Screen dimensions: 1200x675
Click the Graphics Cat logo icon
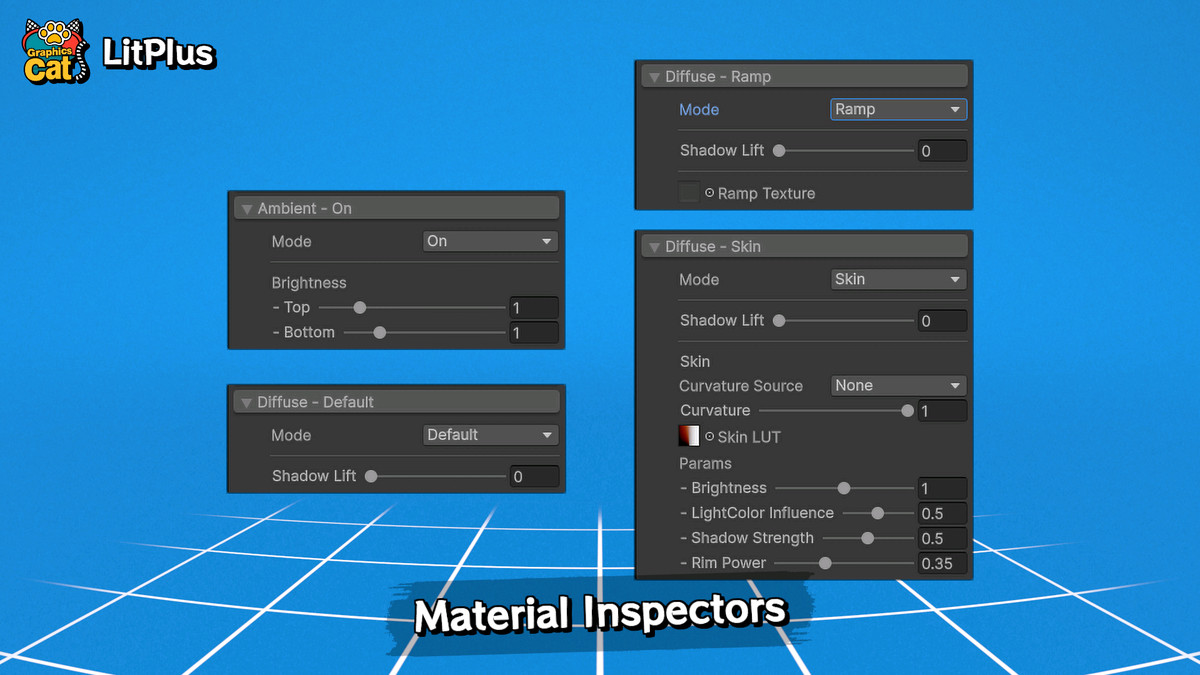[x=54, y=48]
